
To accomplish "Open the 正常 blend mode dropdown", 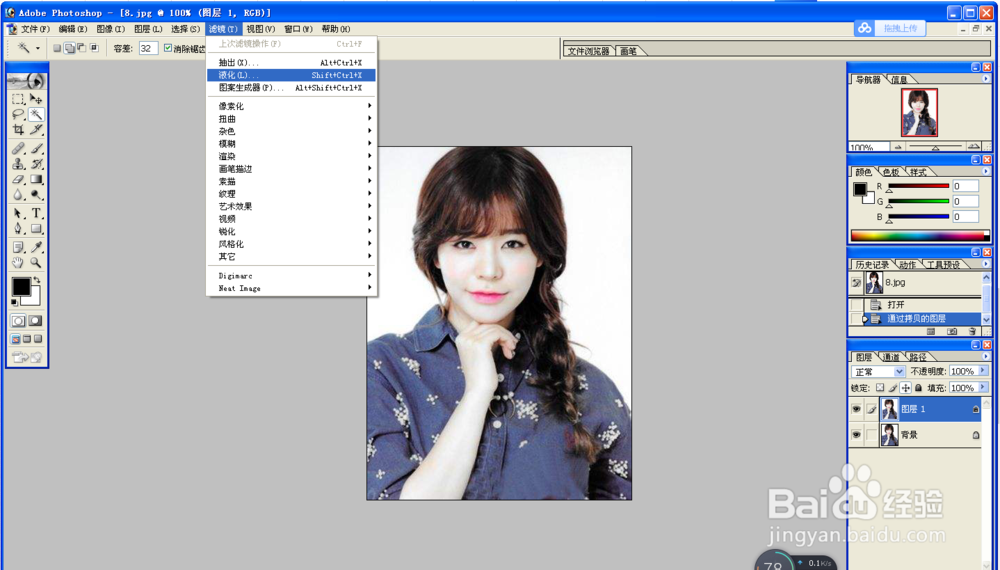I will click(879, 372).
